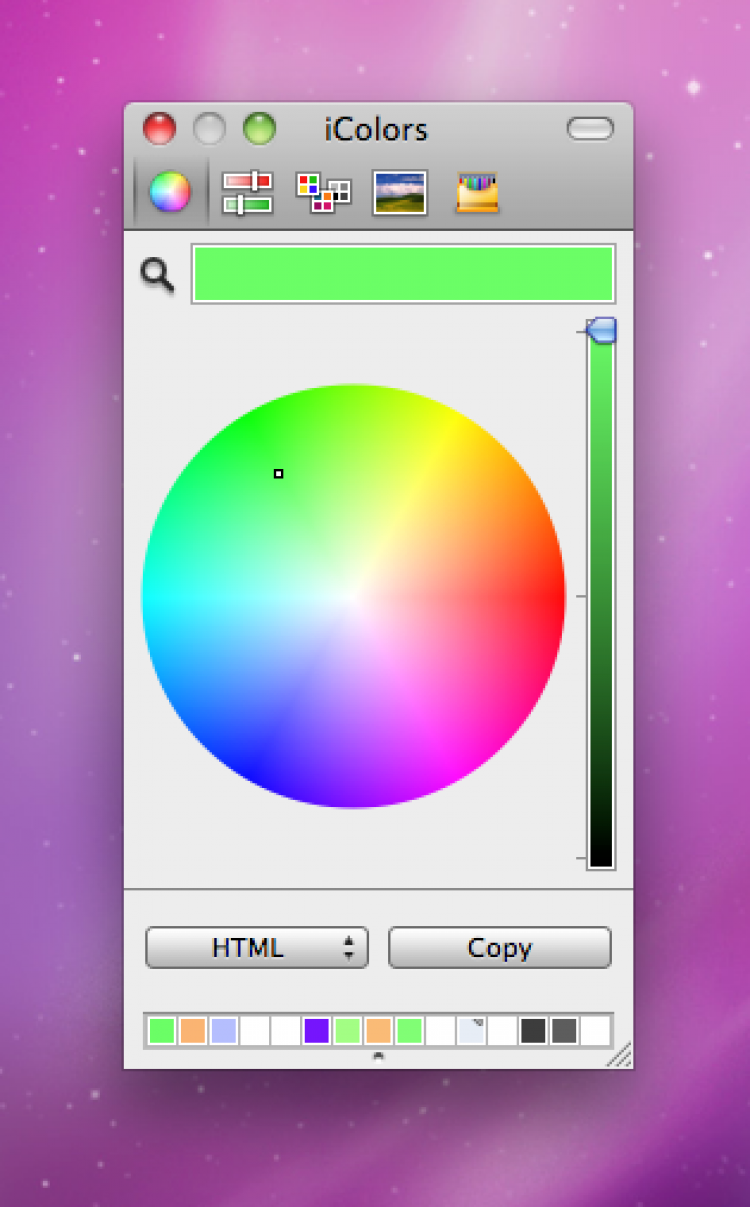Click the green zoom window button
The height and width of the screenshot is (1207, 750).
259,129
